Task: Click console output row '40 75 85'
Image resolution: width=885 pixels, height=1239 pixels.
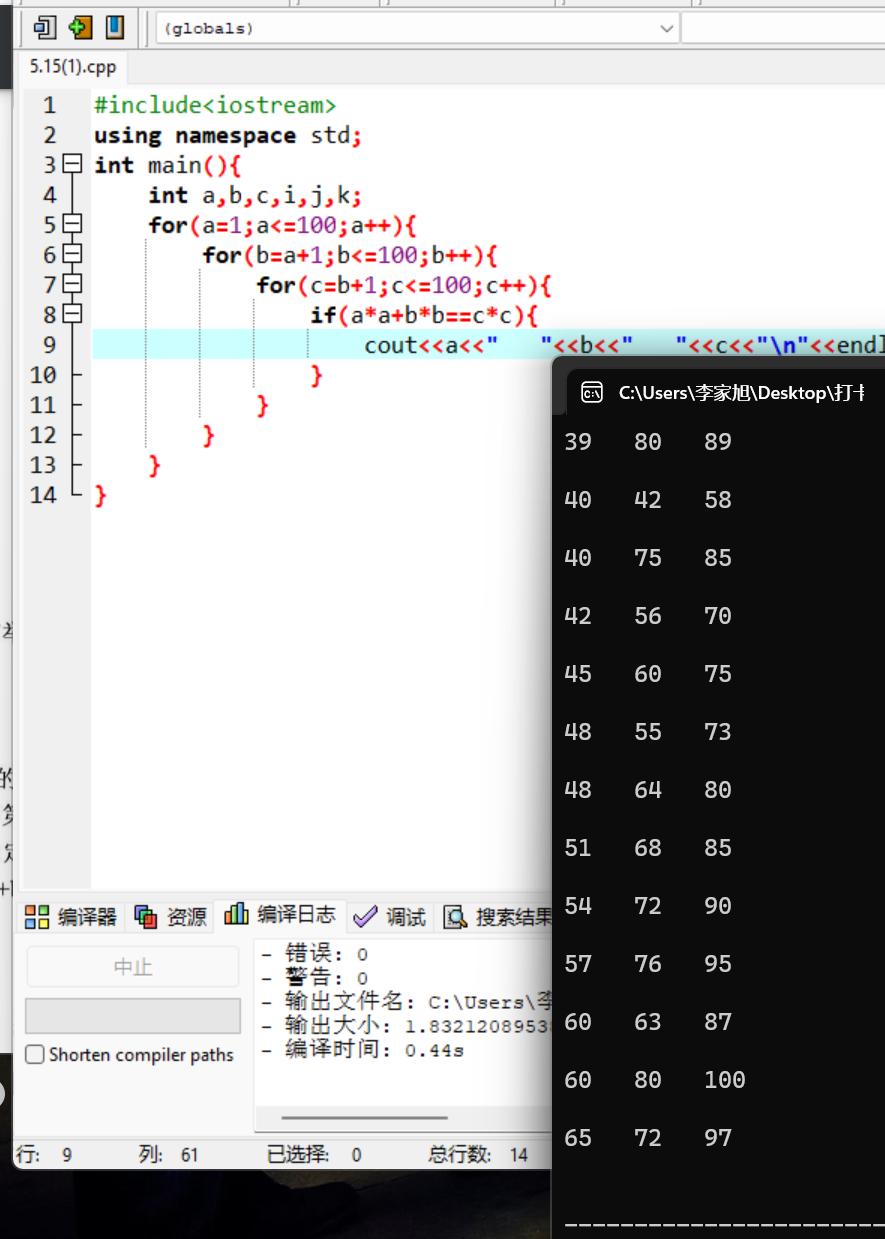Action: 648,558
